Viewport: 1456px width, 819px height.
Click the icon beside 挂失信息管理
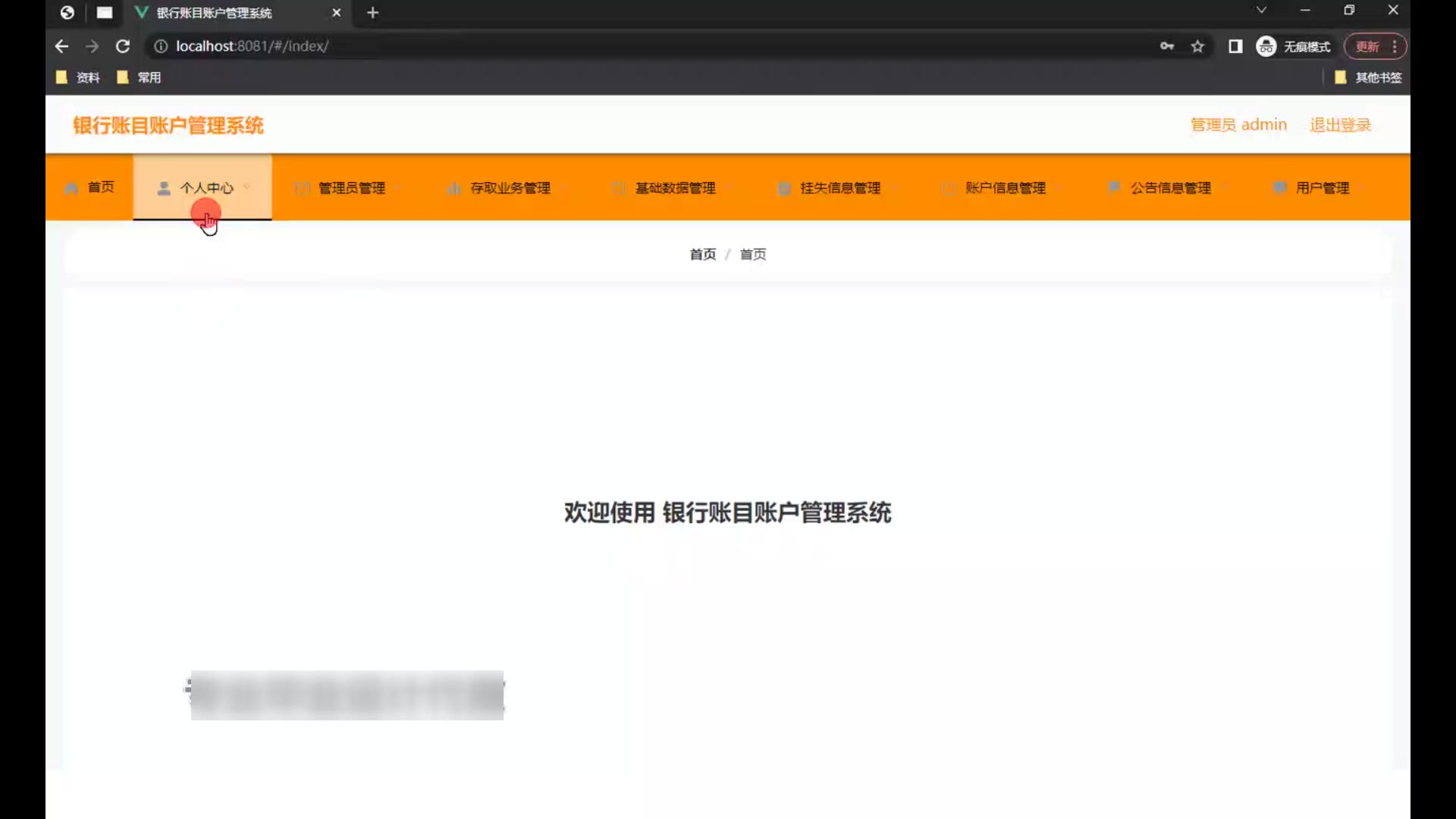click(x=784, y=188)
